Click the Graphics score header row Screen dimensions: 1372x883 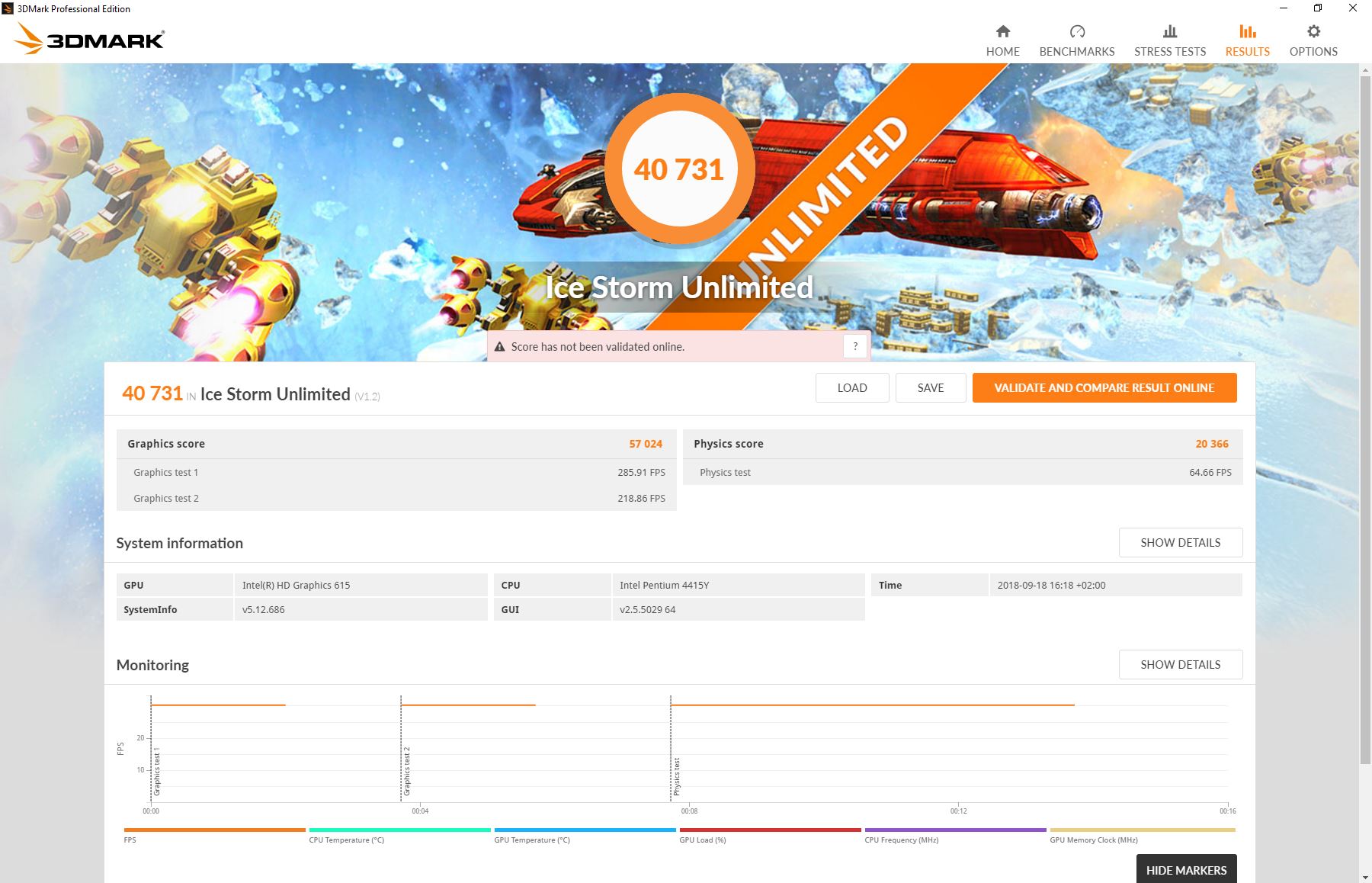[x=396, y=444]
